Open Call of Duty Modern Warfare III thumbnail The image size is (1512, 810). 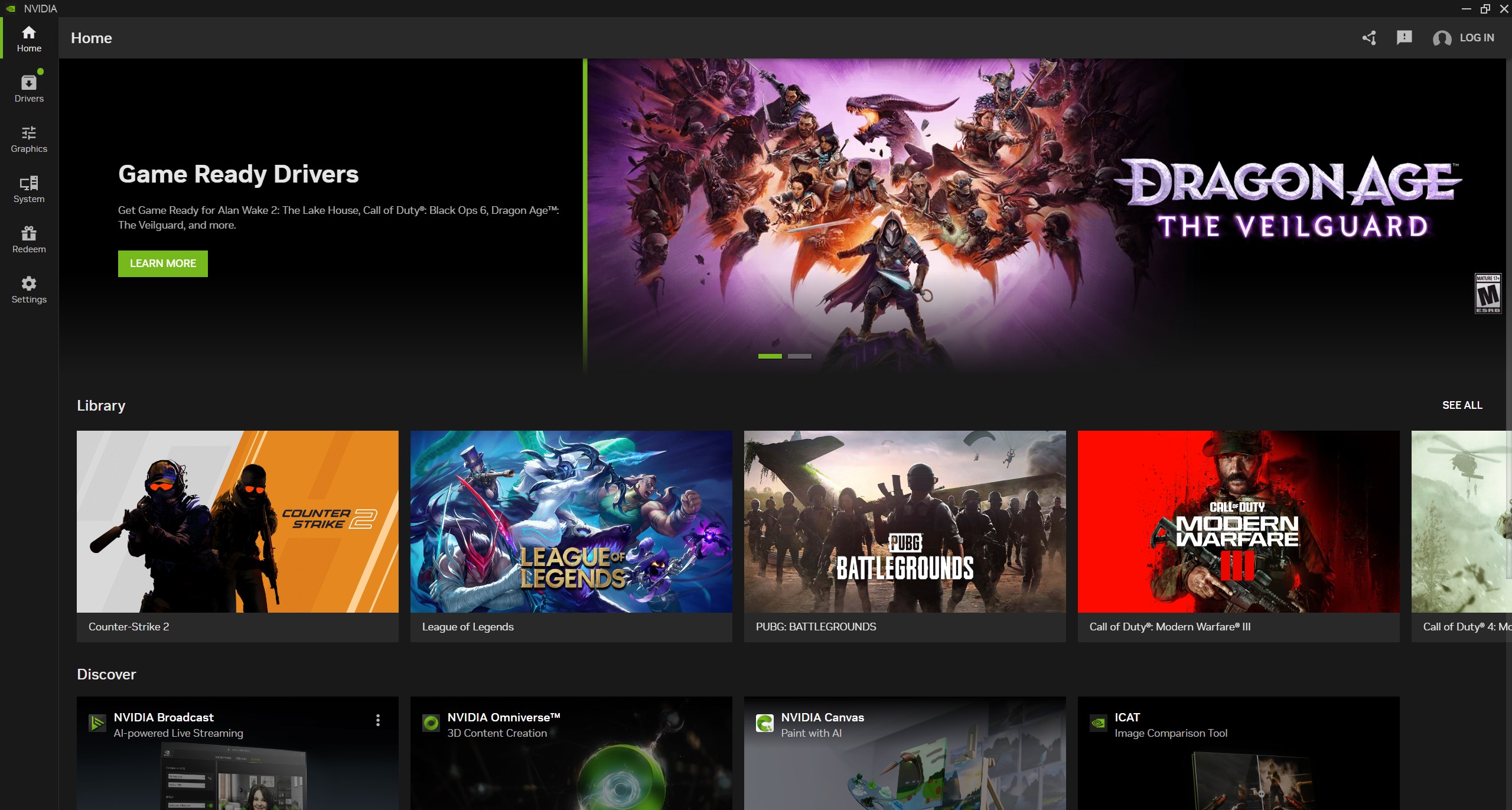click(x=1239, y=522)
